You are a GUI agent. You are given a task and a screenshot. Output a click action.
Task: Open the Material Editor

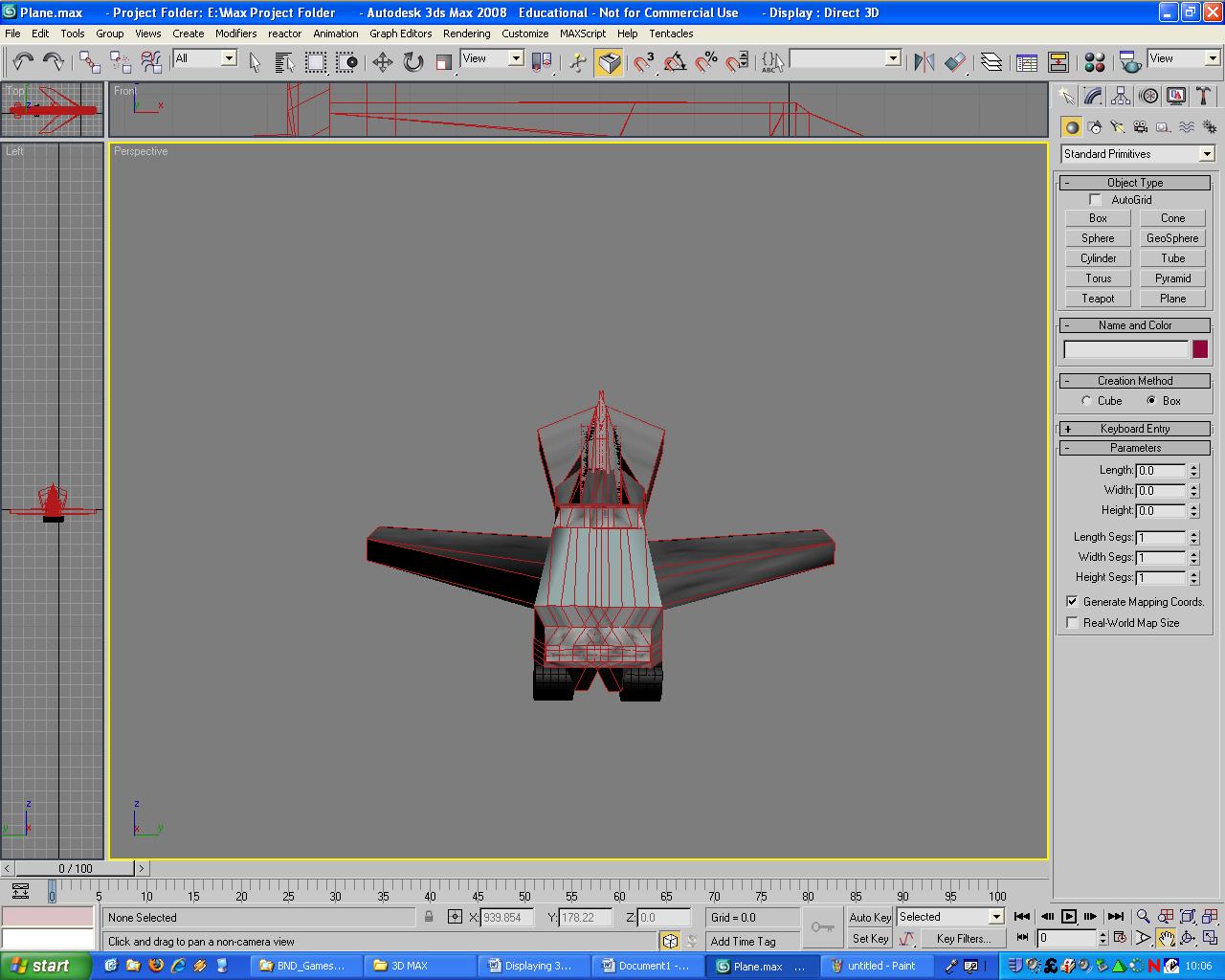point(1095,60)
